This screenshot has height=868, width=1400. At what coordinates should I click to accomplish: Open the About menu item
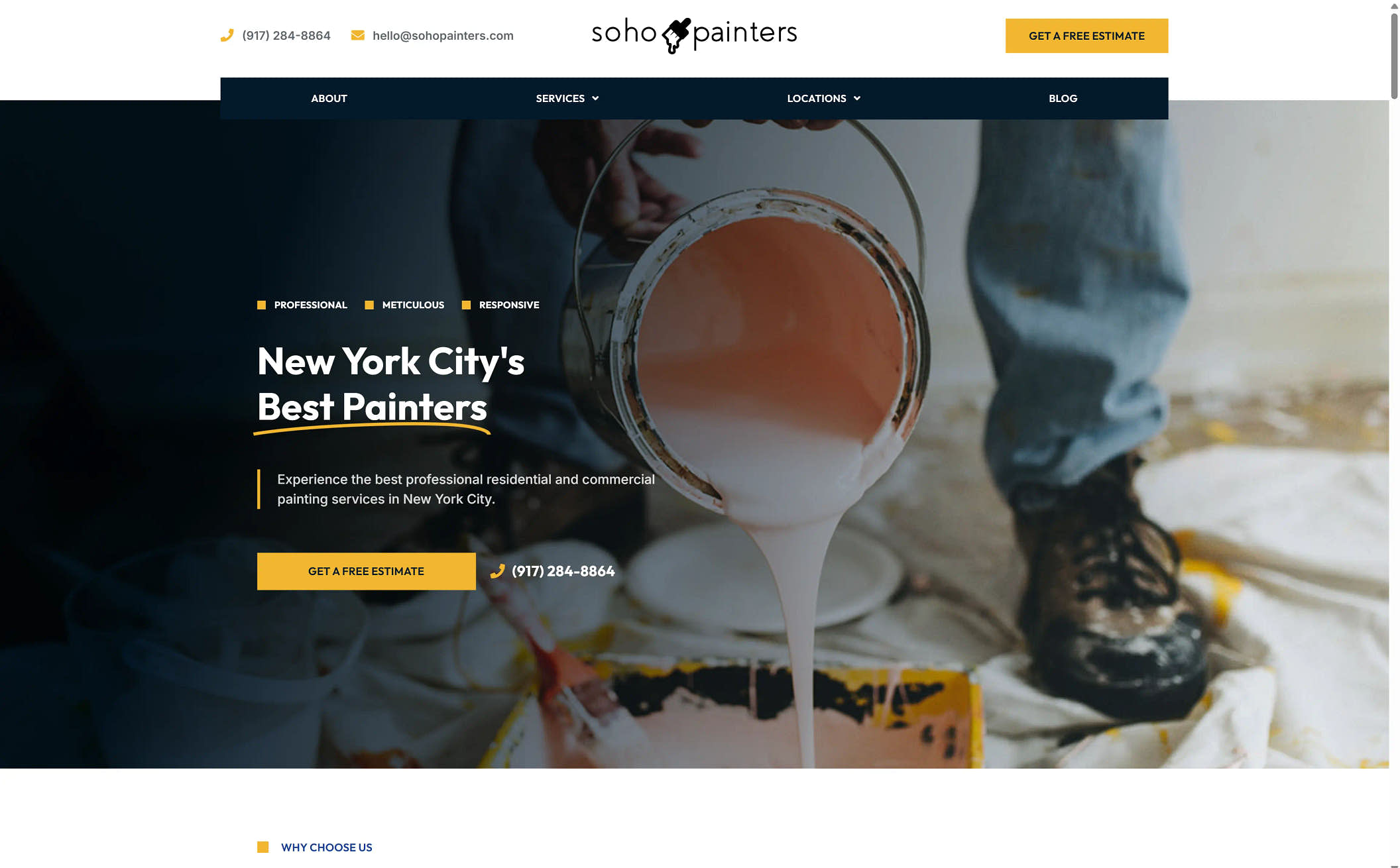(329, 98)
